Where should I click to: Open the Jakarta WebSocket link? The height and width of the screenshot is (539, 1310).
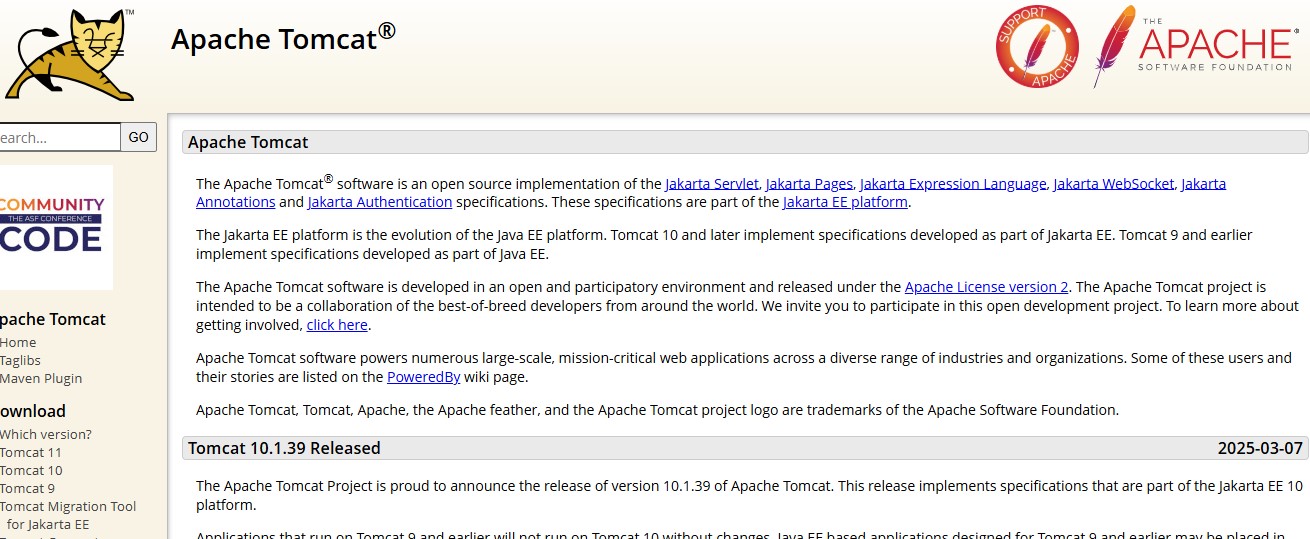(1114, 184)
